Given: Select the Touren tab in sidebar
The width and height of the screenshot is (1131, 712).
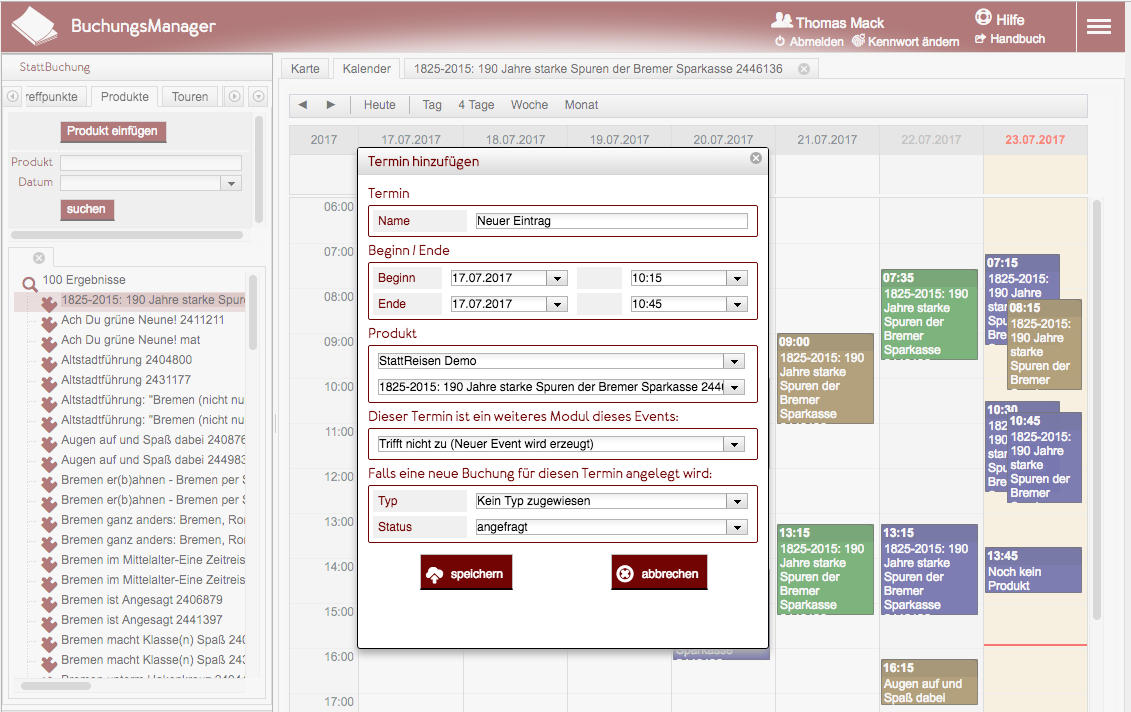Looking at the screenshot, I should [x=190, y=97].
